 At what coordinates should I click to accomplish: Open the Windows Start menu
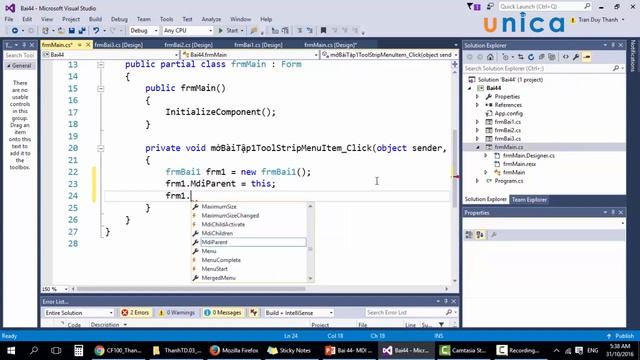[11, 350]
